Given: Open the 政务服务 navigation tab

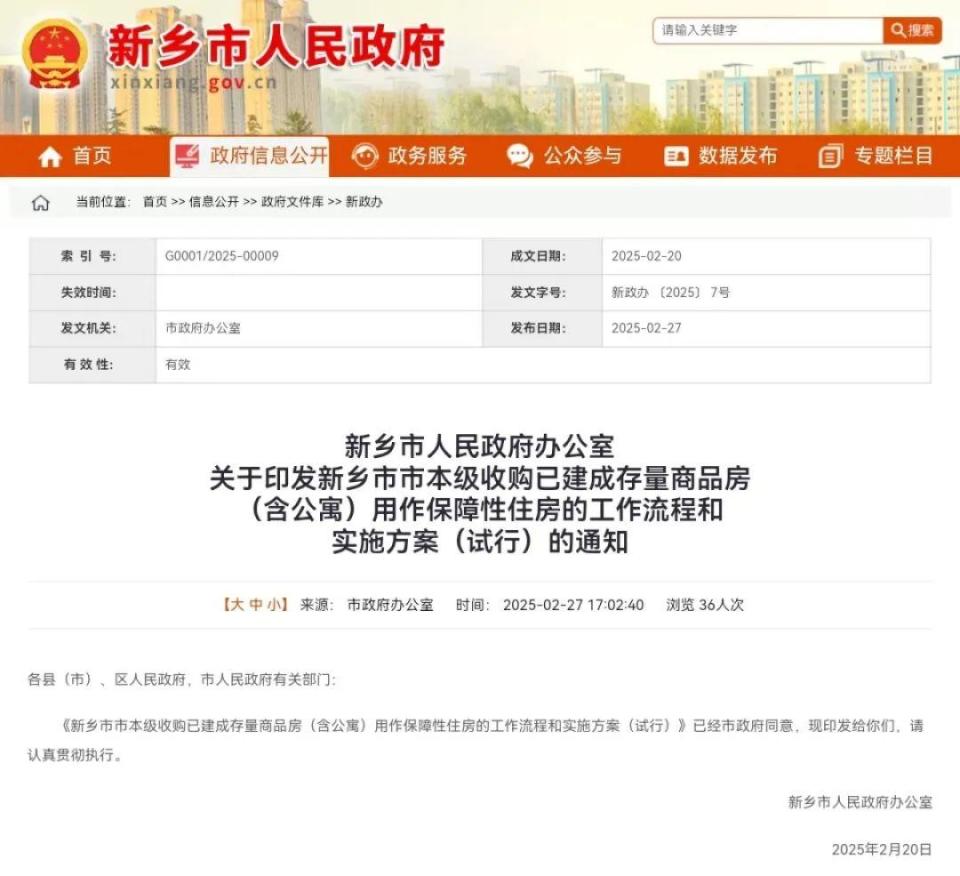Looking at the screenshot, I should point(410,156).
